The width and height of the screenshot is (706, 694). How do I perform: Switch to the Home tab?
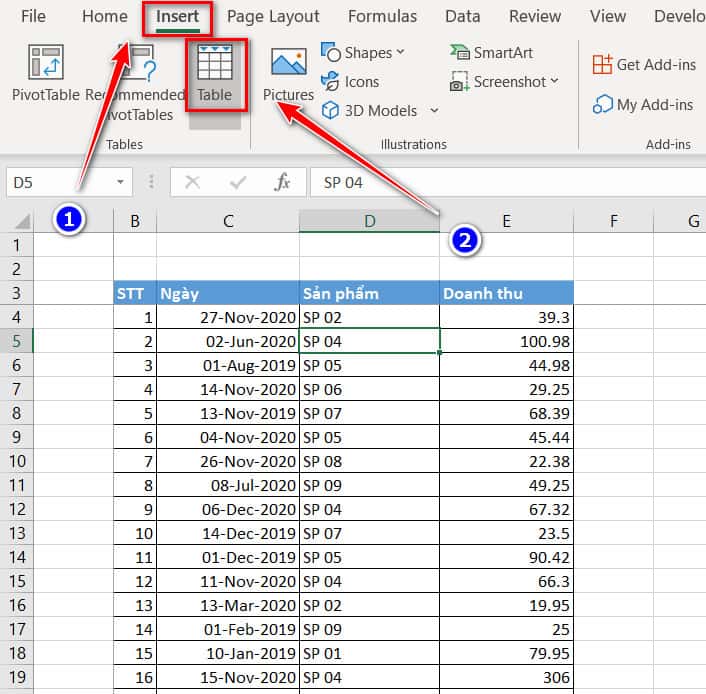pos(104,16)
